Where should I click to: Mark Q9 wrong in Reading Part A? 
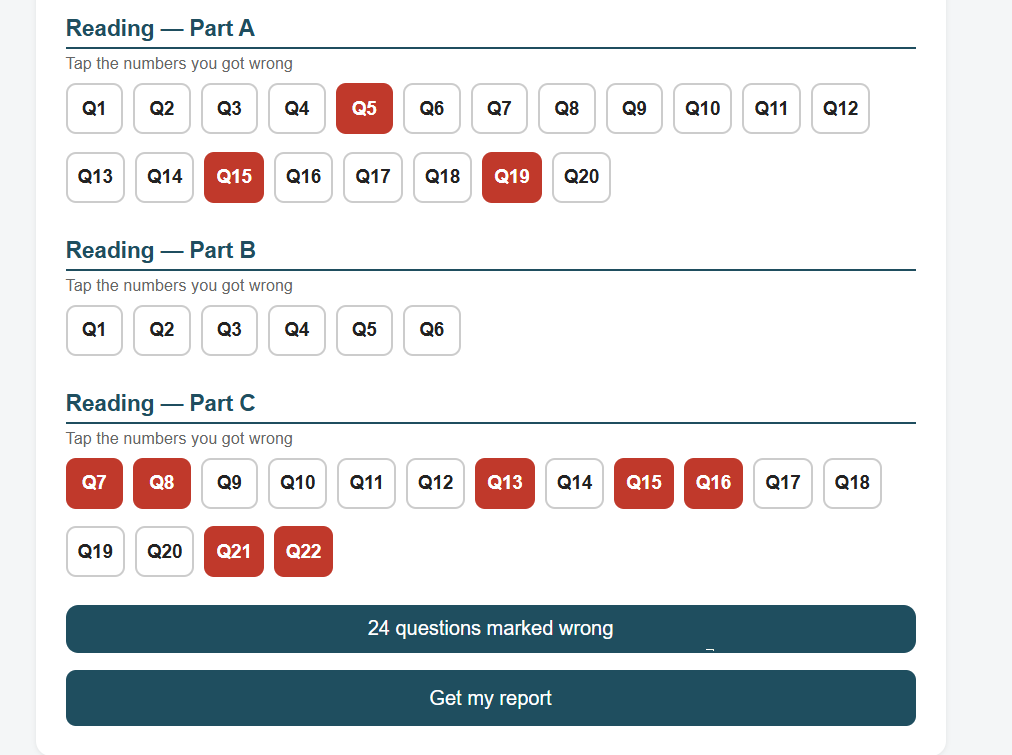click(634, 108)
